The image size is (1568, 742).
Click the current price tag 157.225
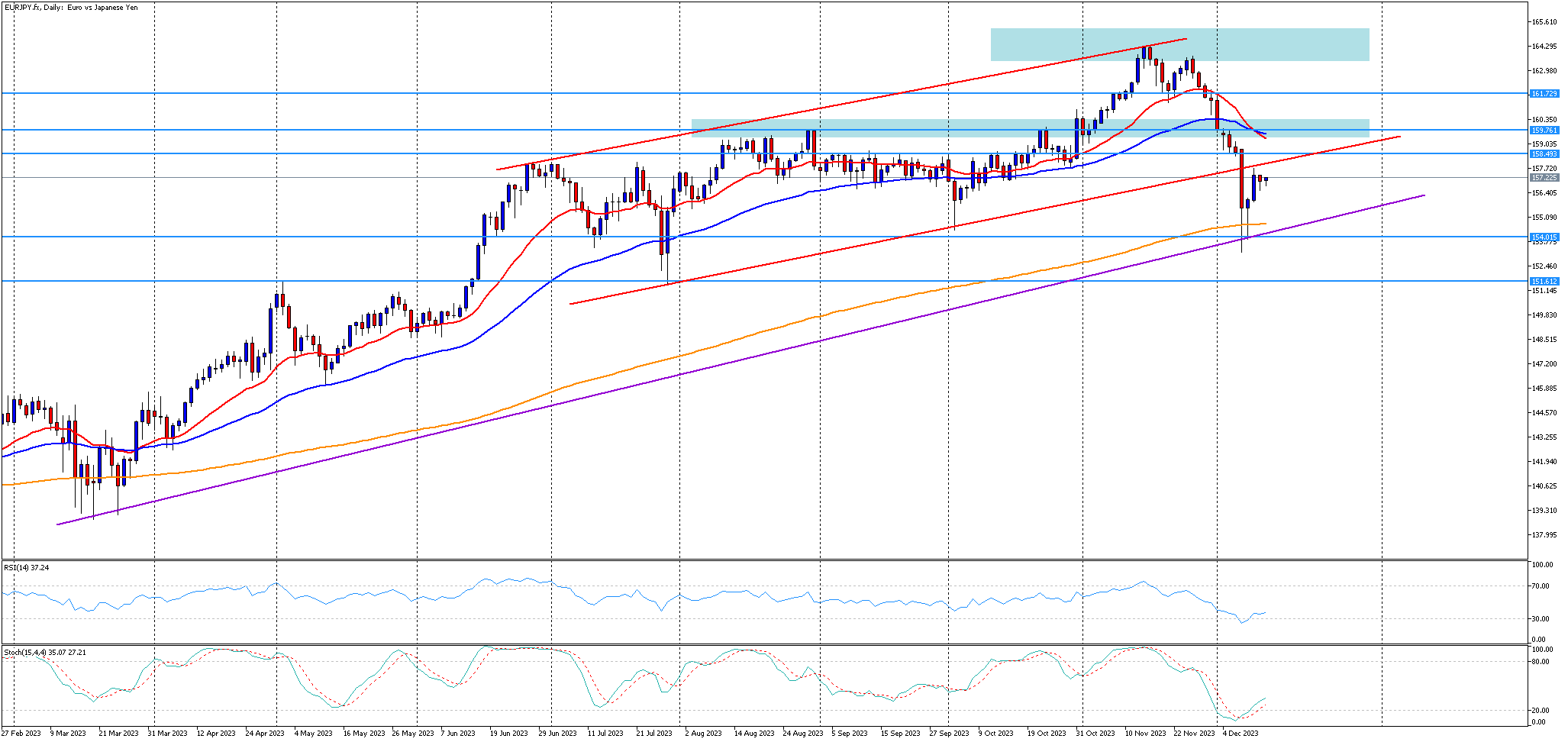1544,178
